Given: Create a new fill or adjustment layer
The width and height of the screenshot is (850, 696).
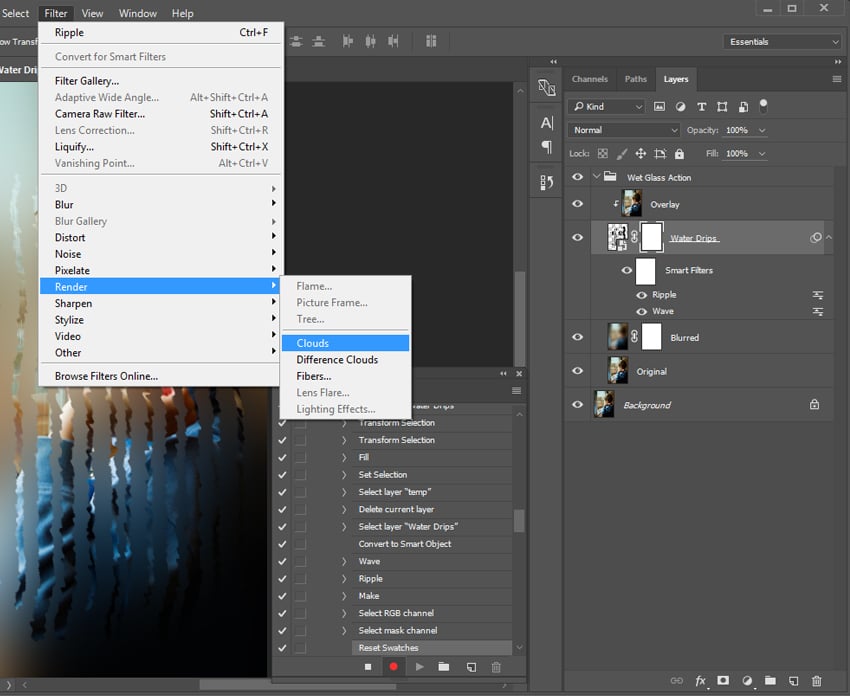Looking at the screenshot, I should [748, 681].
